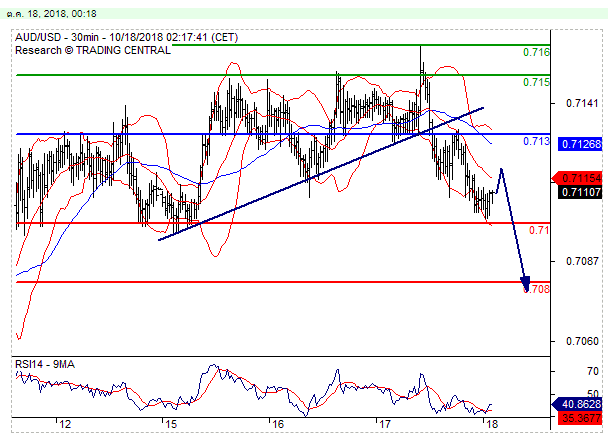608x439 pixels.
Task: Click the 'RSI14 - 9MA' indicator label
Action: pos(45,364)
